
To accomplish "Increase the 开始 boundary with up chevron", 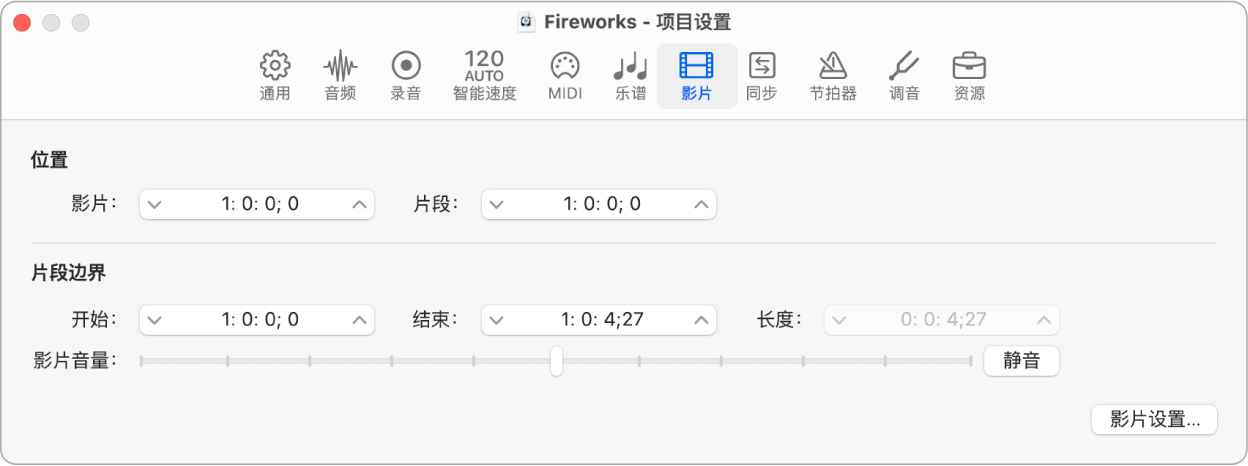I will coord(360,320).
